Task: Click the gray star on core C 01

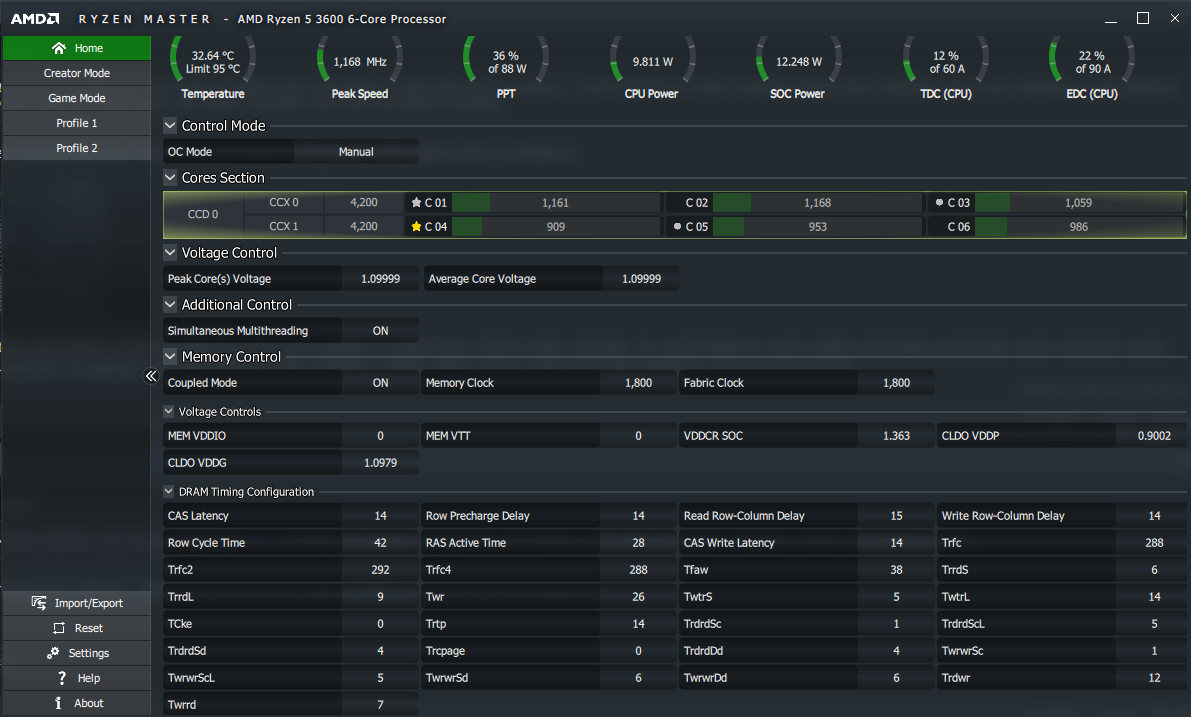Action: tap(416, 203)
